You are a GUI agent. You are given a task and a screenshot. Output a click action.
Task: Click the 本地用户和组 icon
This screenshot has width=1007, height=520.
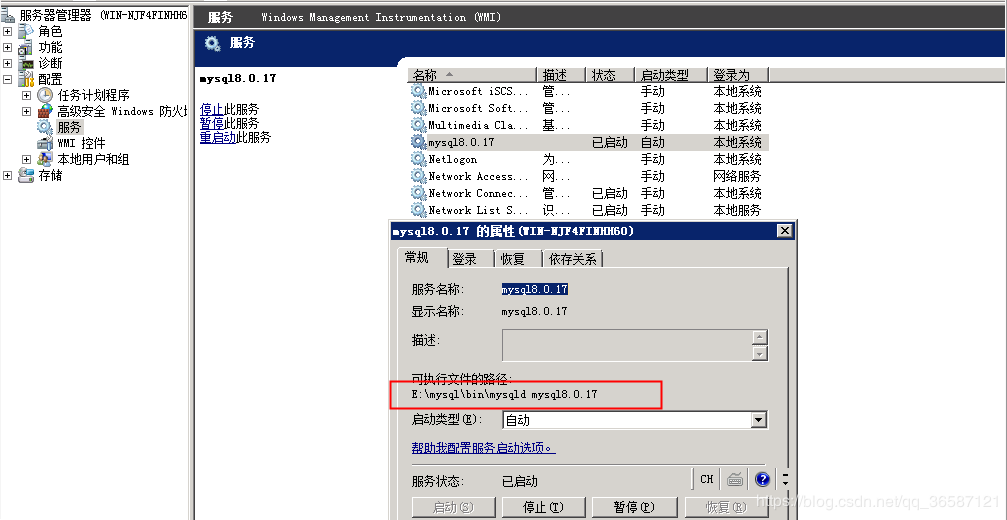pyautogui.click(x=45, y=159)
